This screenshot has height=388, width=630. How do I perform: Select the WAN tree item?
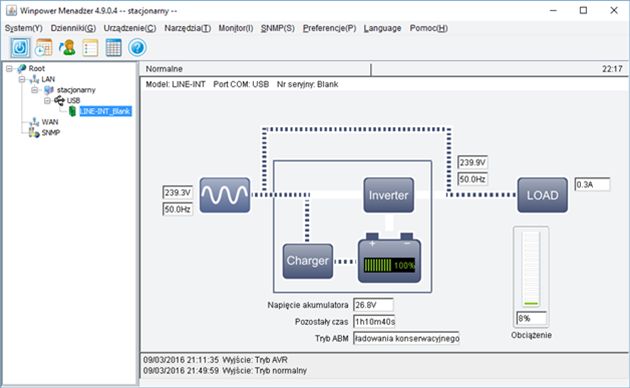(50, 122)
